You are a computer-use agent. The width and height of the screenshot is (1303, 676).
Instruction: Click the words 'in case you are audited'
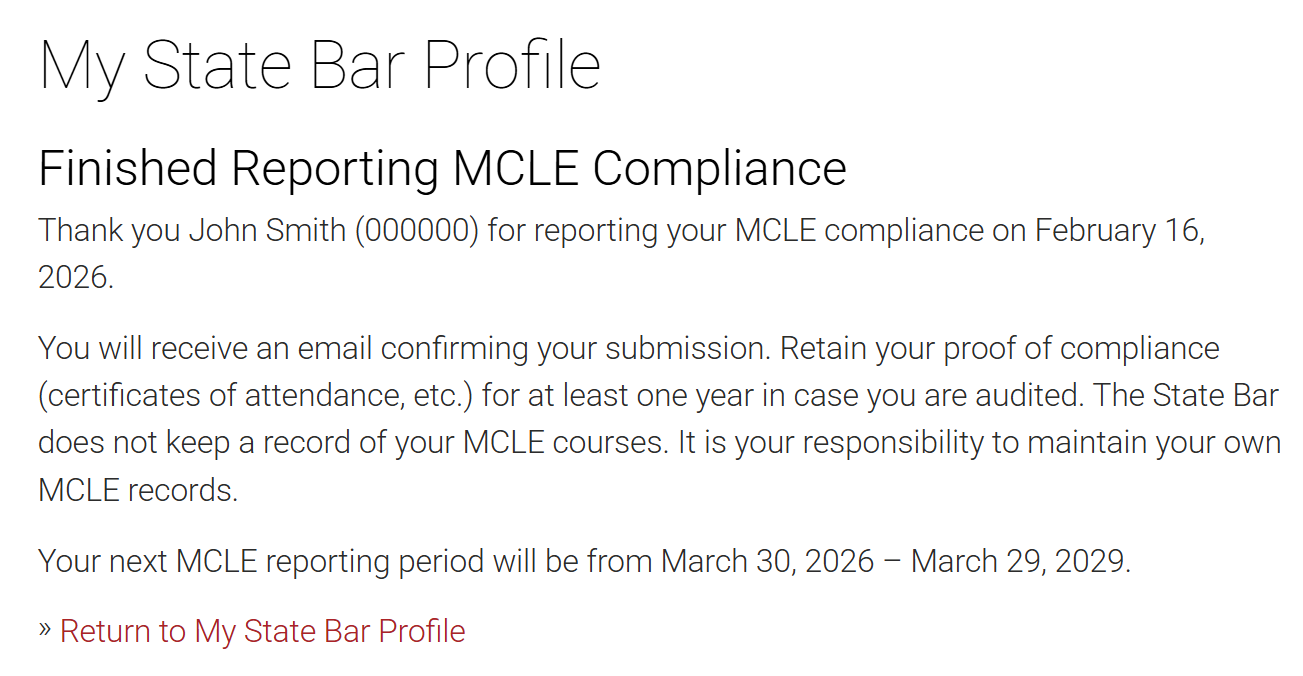pos(960,396)
